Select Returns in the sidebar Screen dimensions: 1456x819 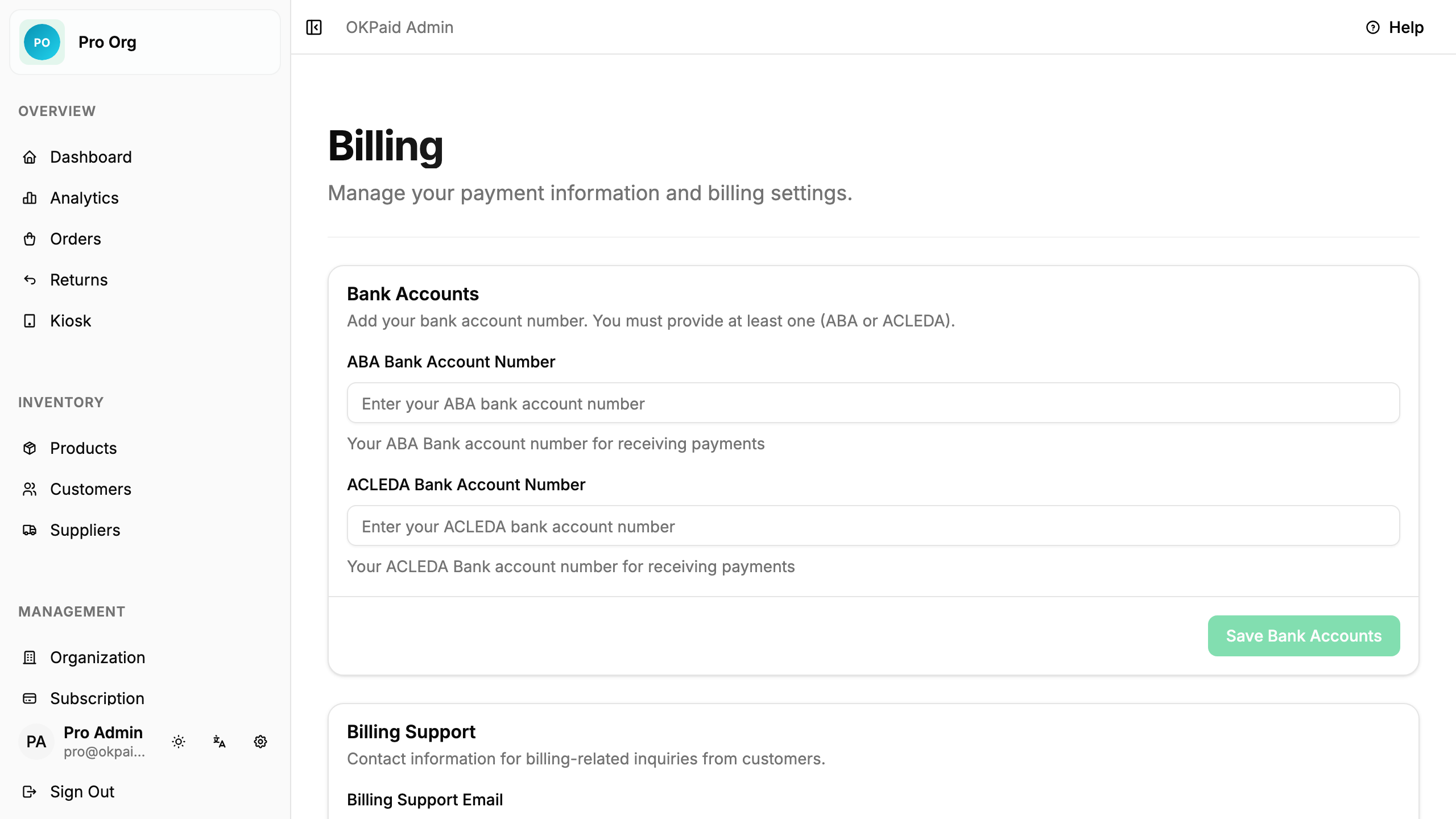point(79,280)
